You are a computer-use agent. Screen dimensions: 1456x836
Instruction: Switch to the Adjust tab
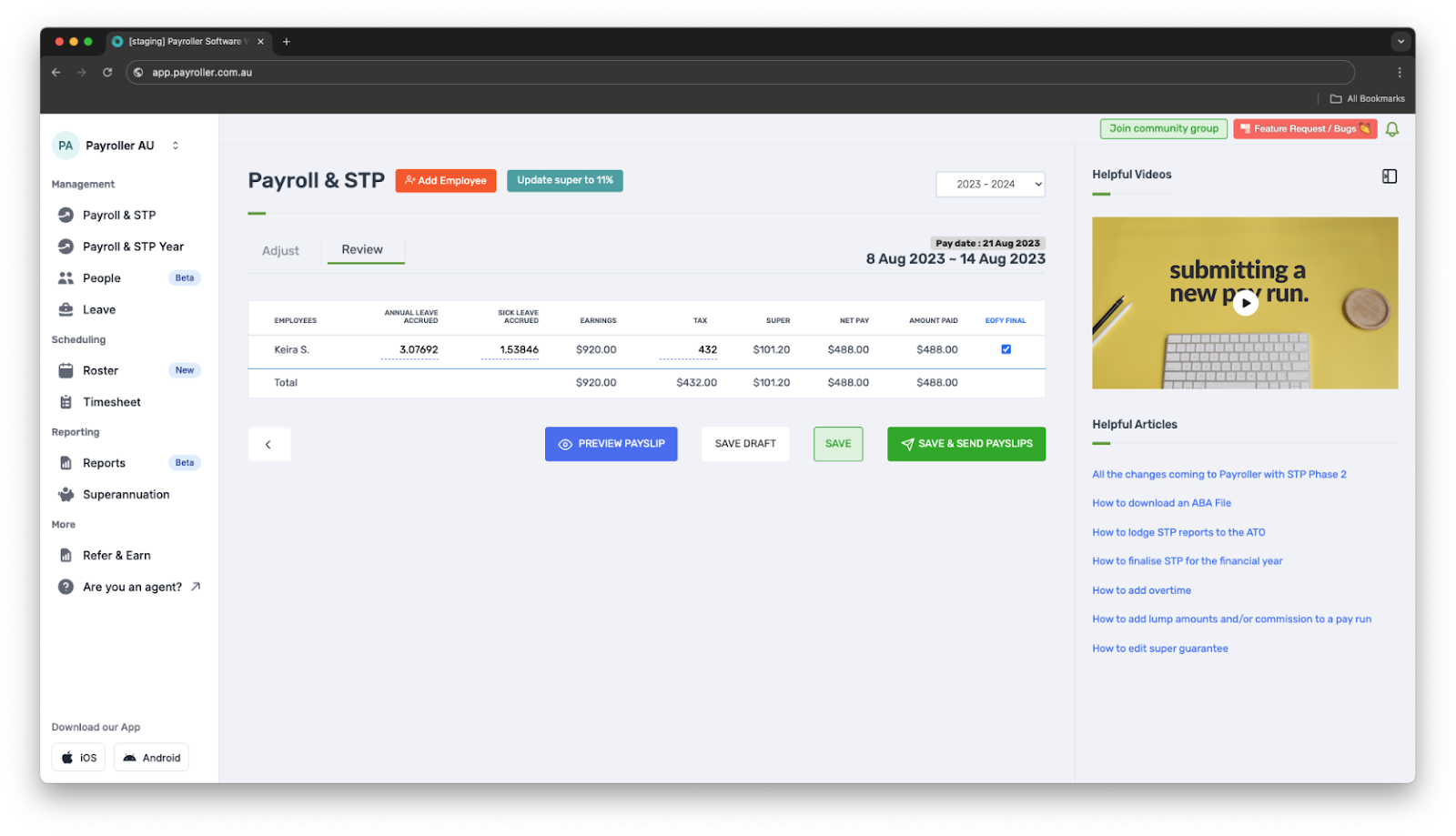tap(279, 250)
